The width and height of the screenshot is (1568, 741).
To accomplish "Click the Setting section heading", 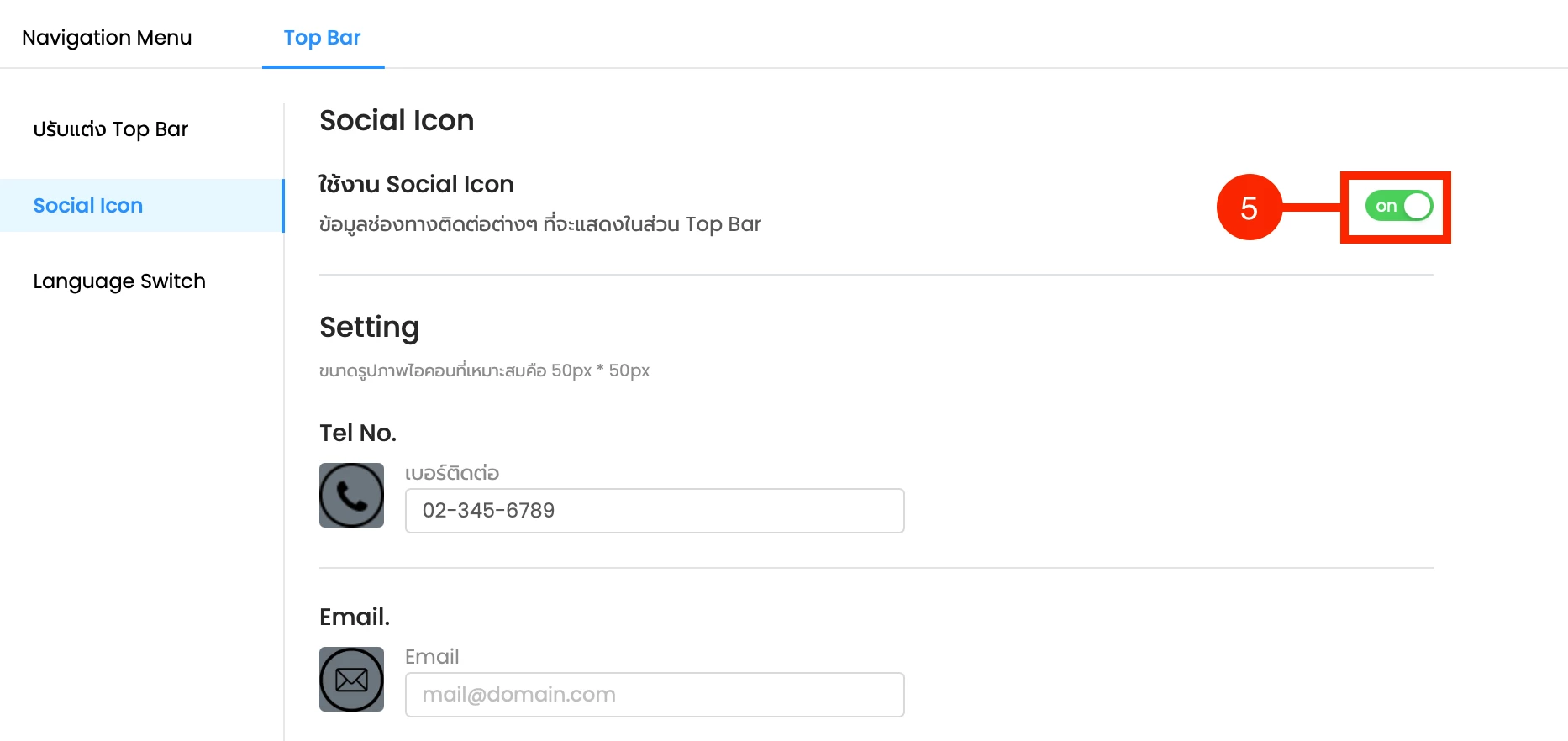I will click(369, 328).
